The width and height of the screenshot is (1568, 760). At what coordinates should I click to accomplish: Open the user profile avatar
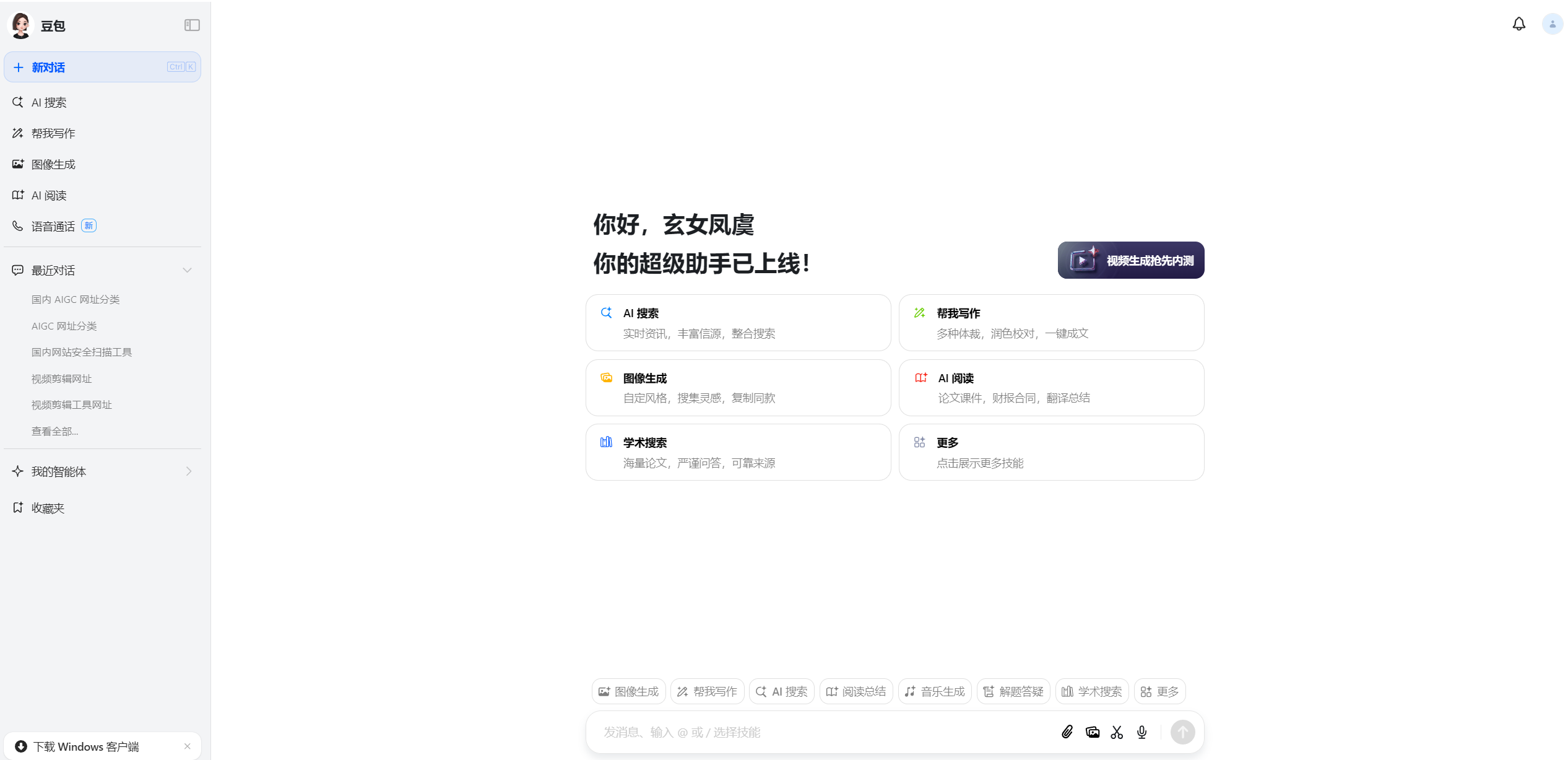(1553, 24)
